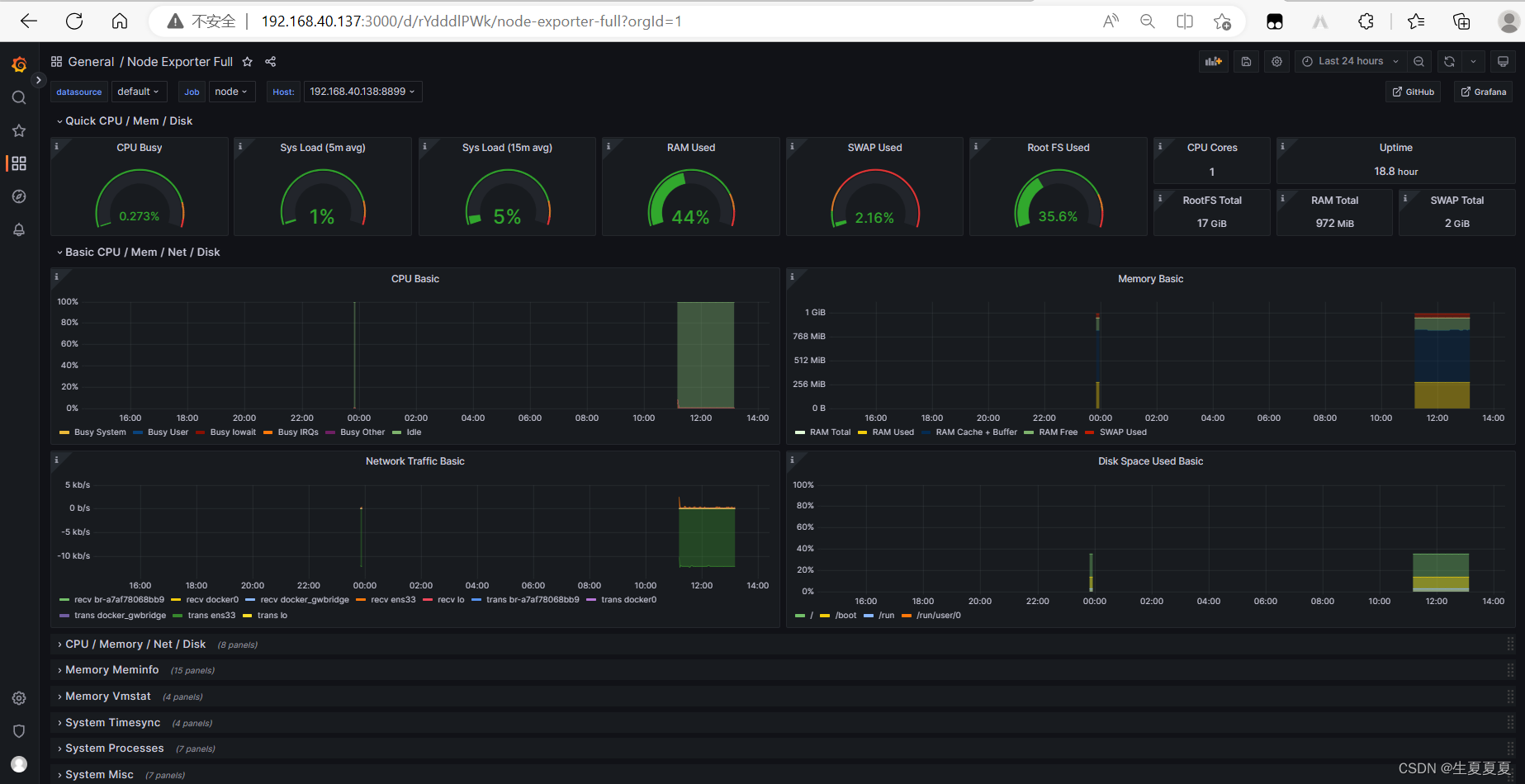The width and height of the screenshot is (1525, 784).
Task: Open the Add panel tool
Action: click(1213, 61)
